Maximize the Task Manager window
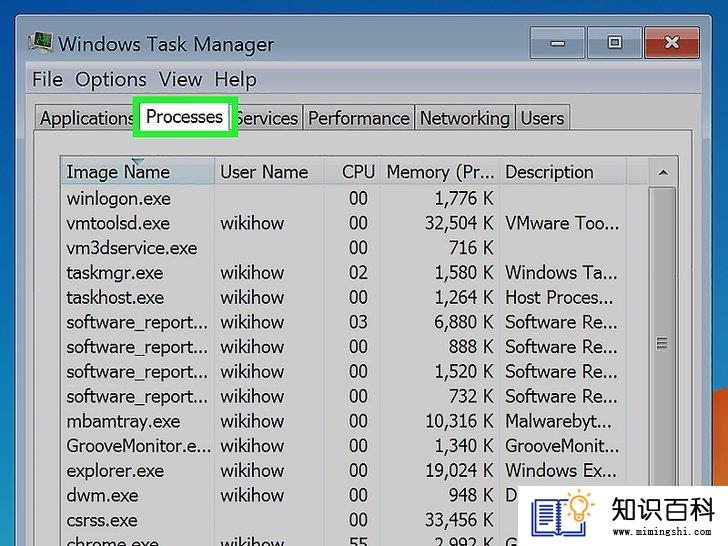 pos(615,42)
